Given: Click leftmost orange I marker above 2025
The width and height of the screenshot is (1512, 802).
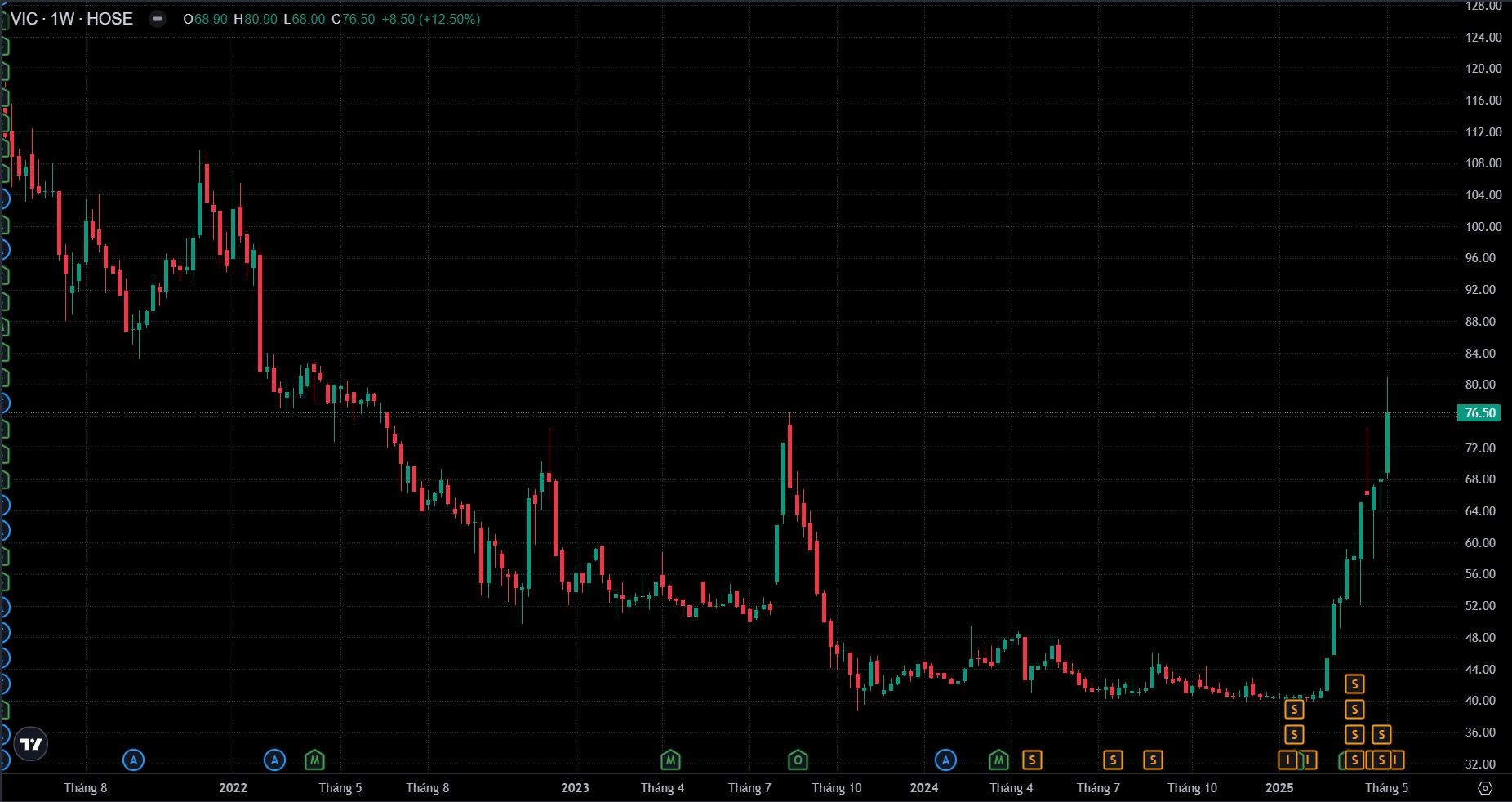Looking at the screenshot, I should coord(1288,760).
